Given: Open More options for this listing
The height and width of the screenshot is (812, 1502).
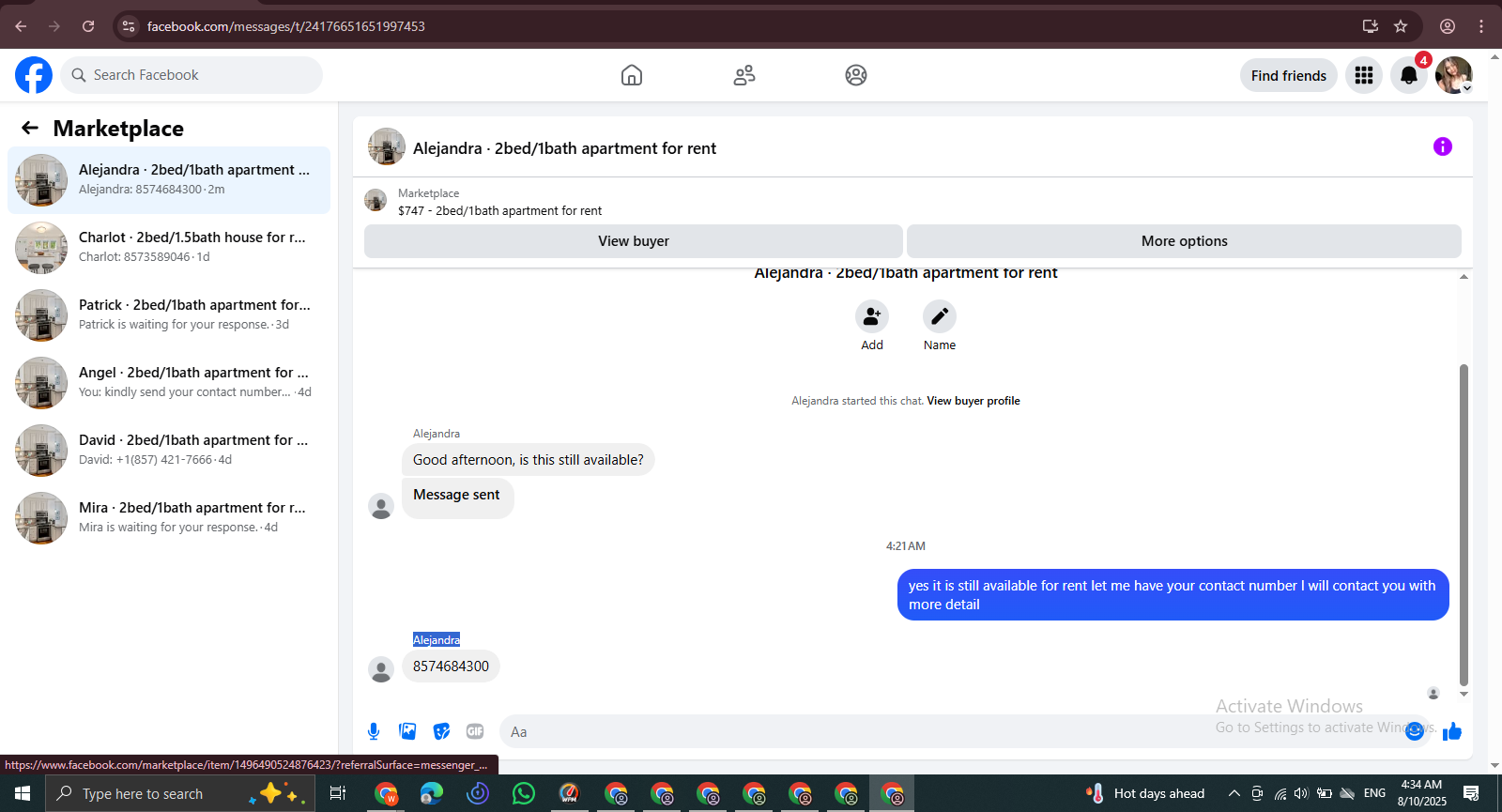Looking at the screenshot, I should 1184,241.
